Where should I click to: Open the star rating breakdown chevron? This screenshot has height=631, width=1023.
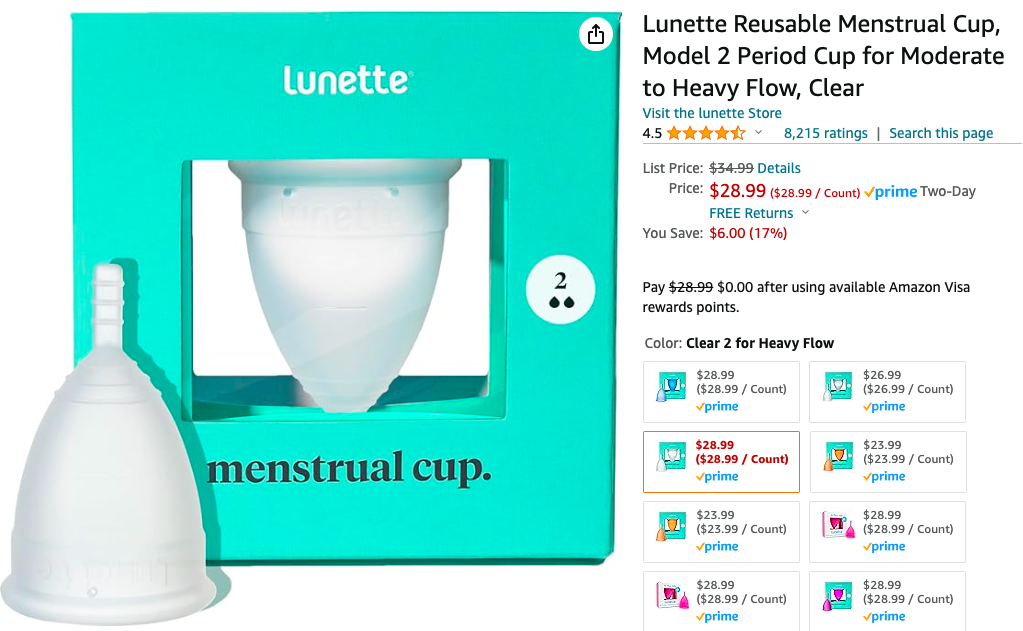(x=758, y=132)
